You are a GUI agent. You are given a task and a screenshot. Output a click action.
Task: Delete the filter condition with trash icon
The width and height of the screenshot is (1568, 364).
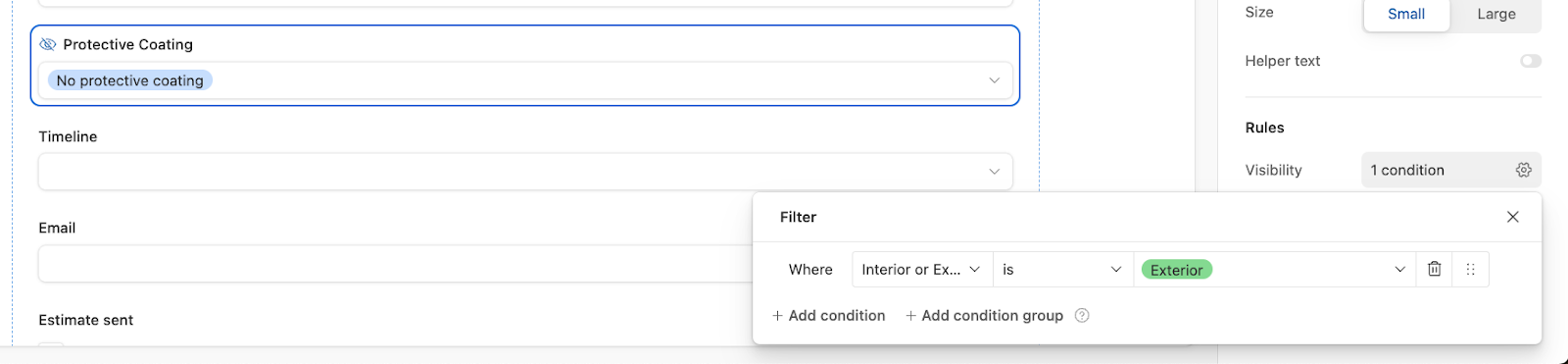point(1434,269)
